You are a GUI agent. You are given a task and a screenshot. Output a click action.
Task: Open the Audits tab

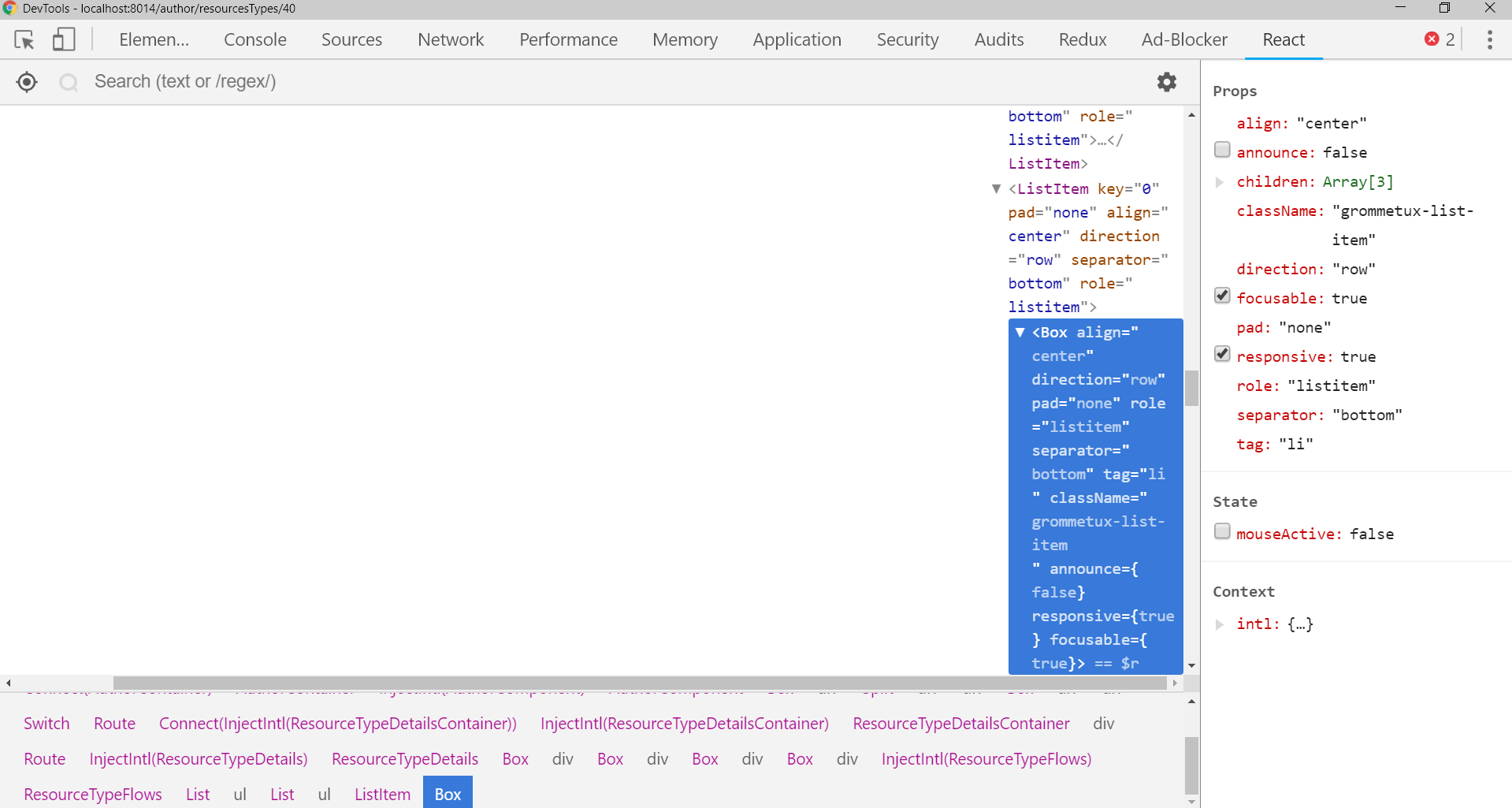[x=999, y=39]
